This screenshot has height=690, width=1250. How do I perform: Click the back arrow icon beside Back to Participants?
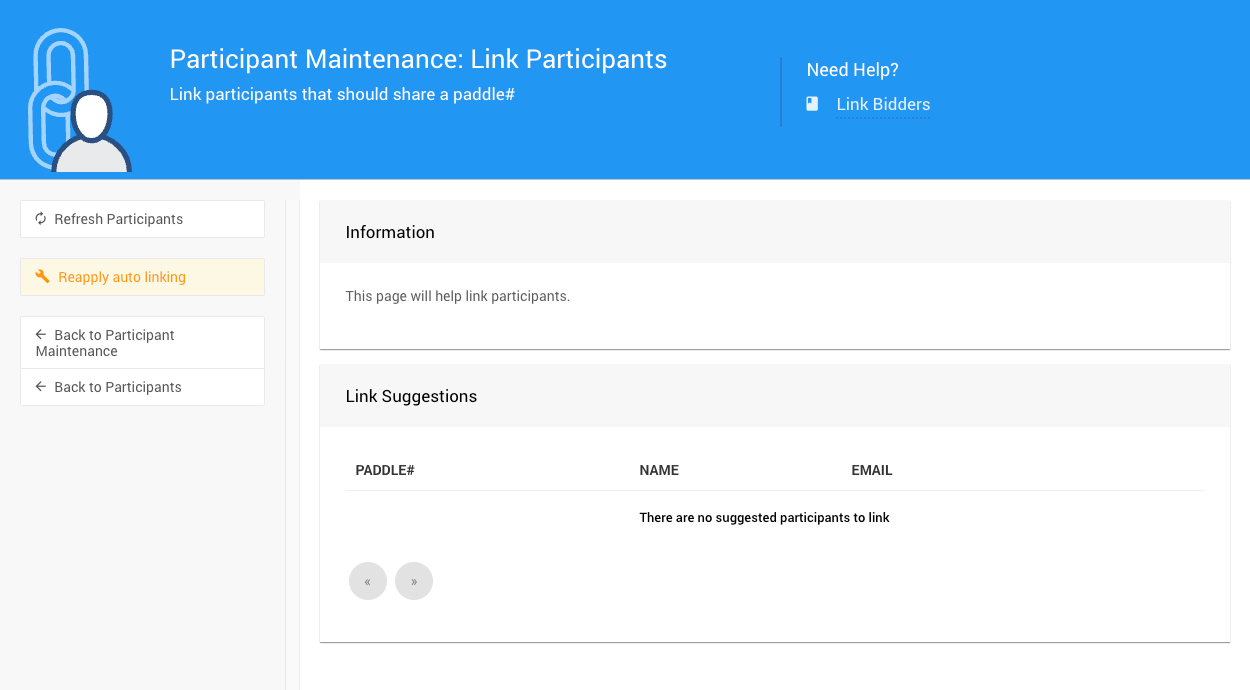(x=41, y=387)
